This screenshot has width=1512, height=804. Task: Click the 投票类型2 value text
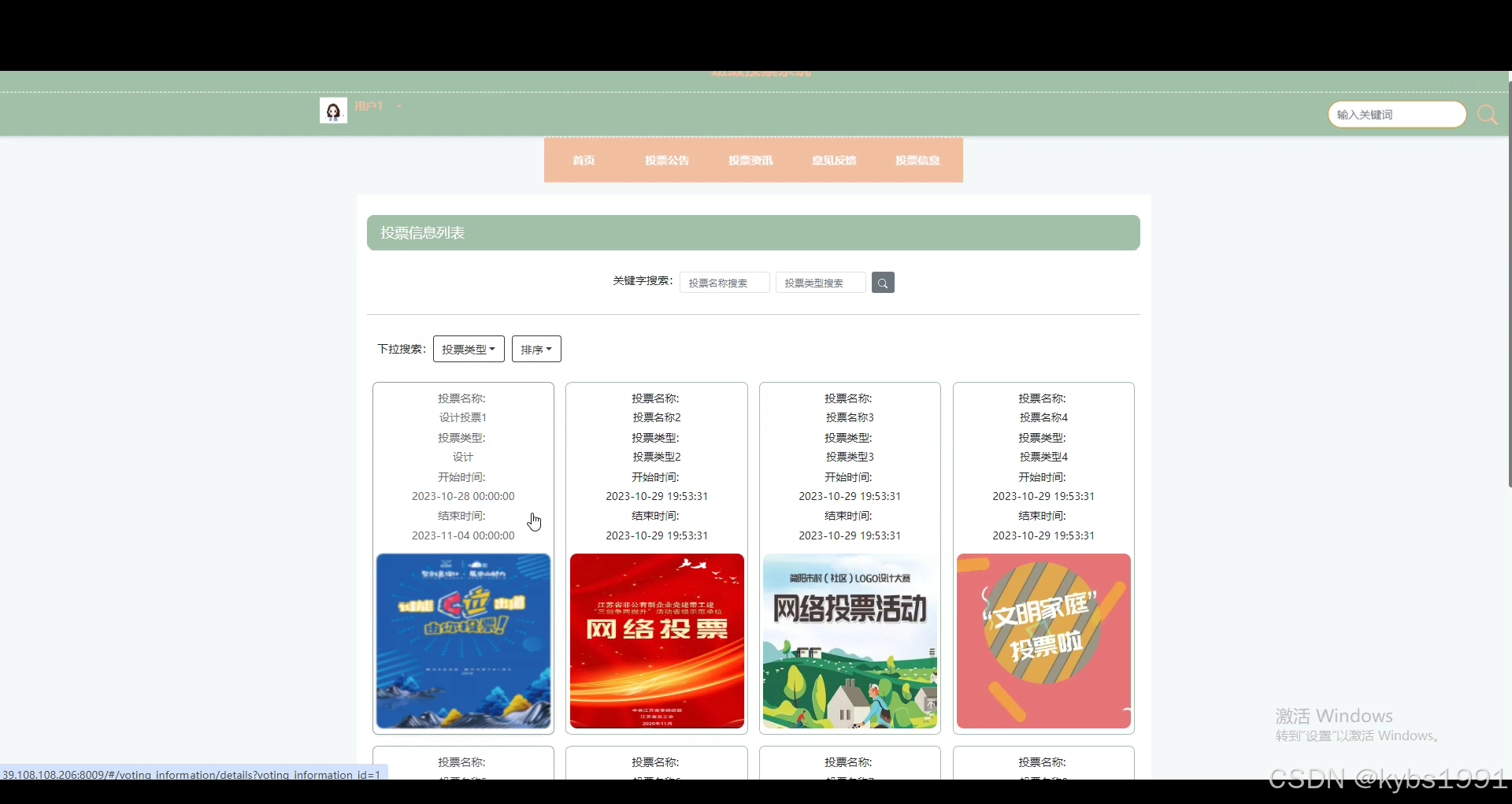[657, 457]
